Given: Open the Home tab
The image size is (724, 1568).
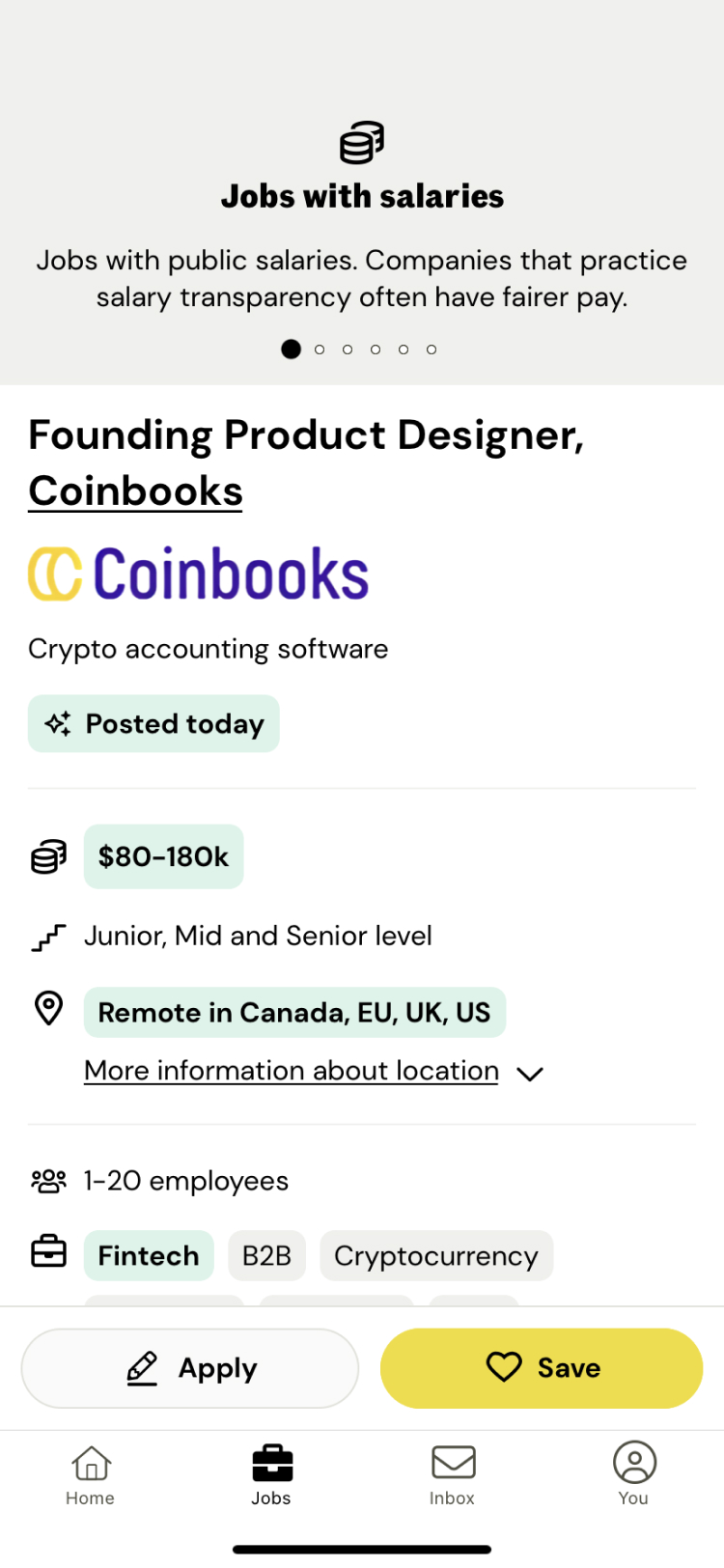Looking at the screenshot, I should tap(90, 1474).
